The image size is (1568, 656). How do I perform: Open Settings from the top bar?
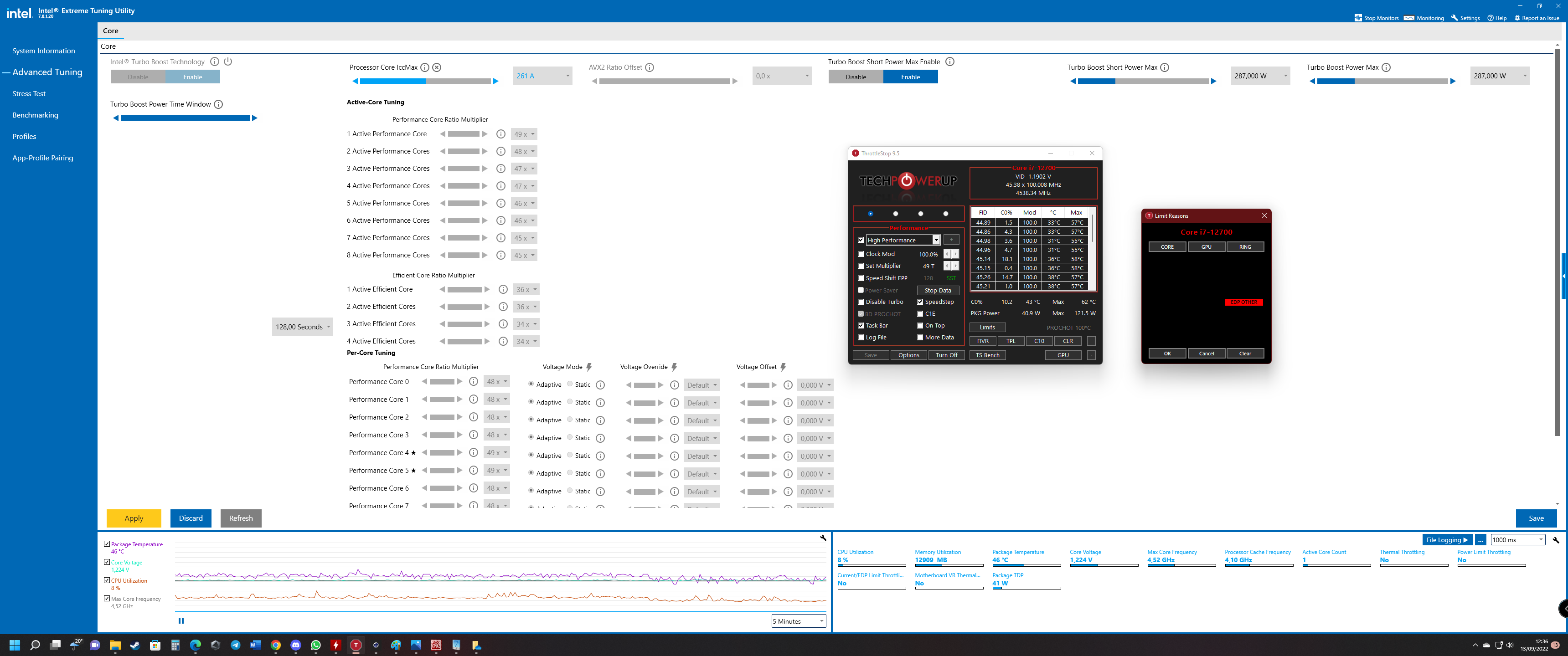tap(1465, 18)
